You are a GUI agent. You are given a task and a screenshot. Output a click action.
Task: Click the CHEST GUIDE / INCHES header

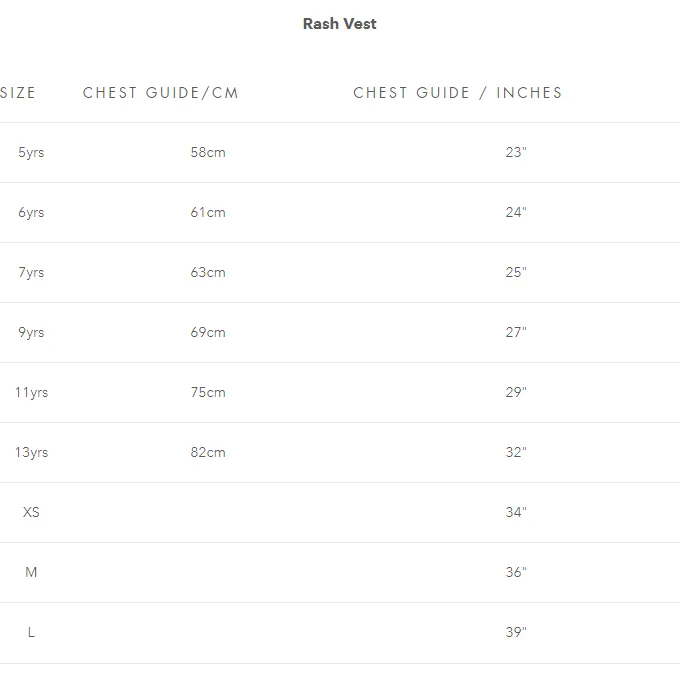tap(458, 93)
